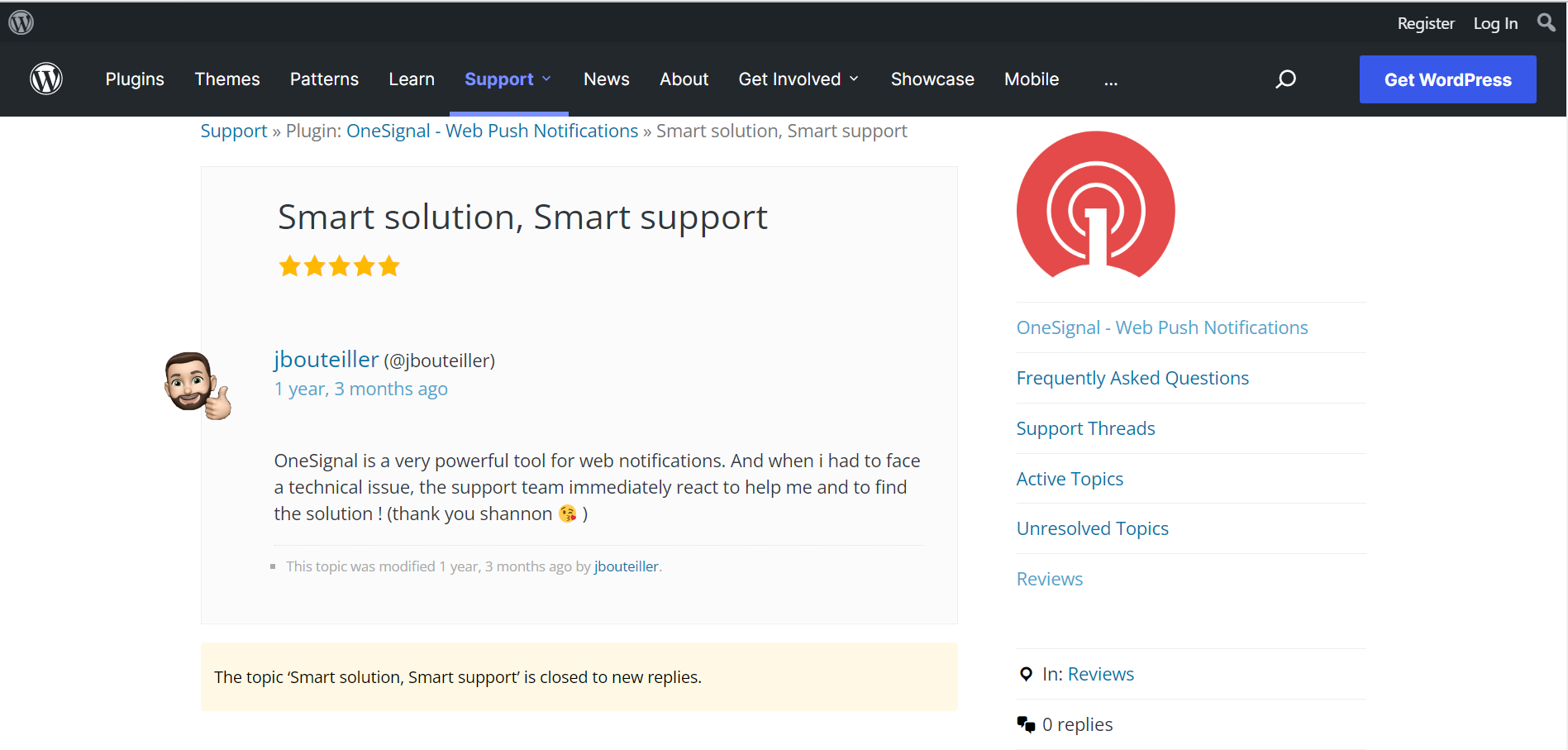1568x750 pixels.
Task: Open the WordPress.org home logo in navigation
Action: coord(46,79)
